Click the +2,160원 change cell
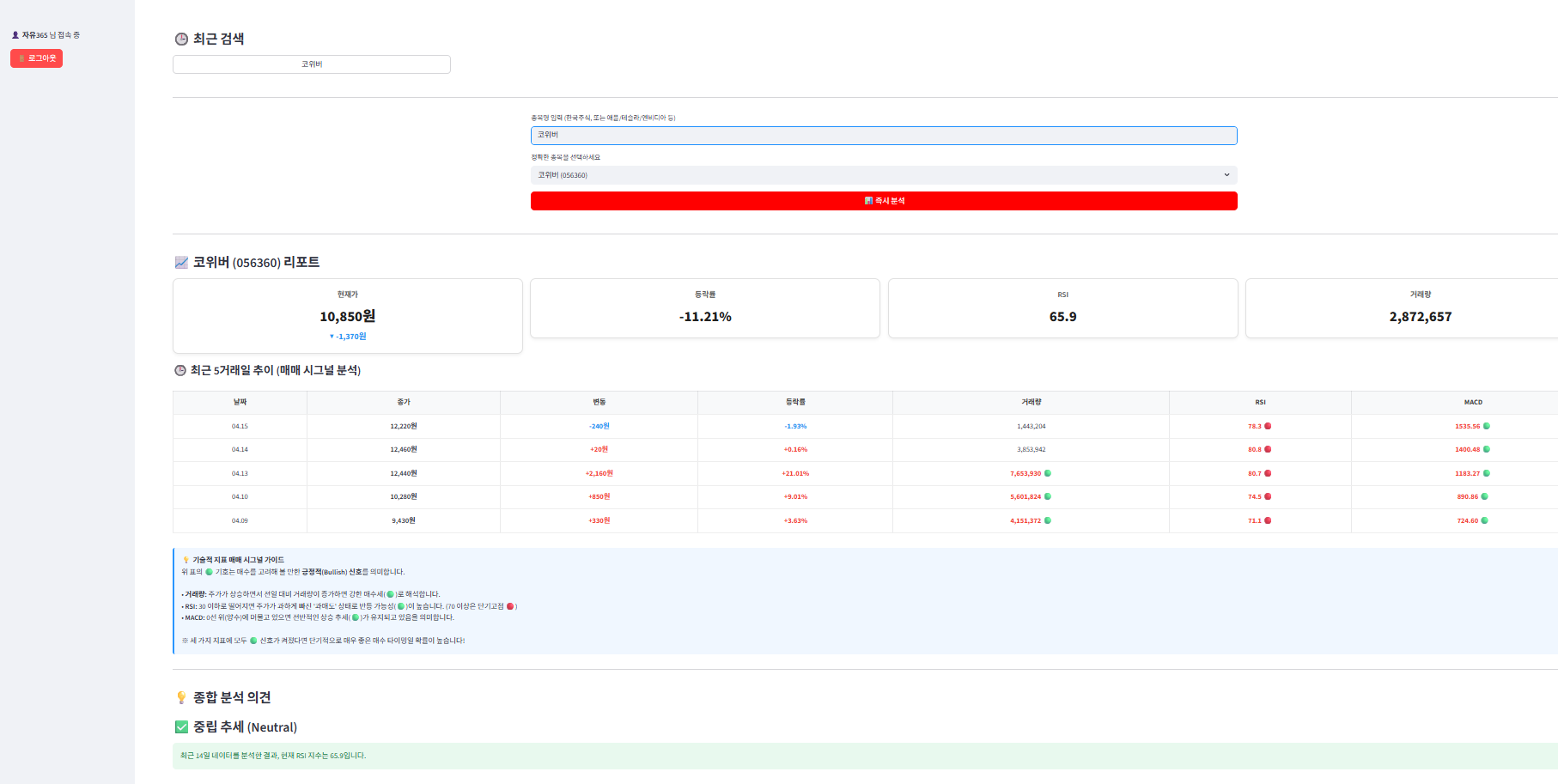Screen dimensions: 1558x784 pos(599,473)
